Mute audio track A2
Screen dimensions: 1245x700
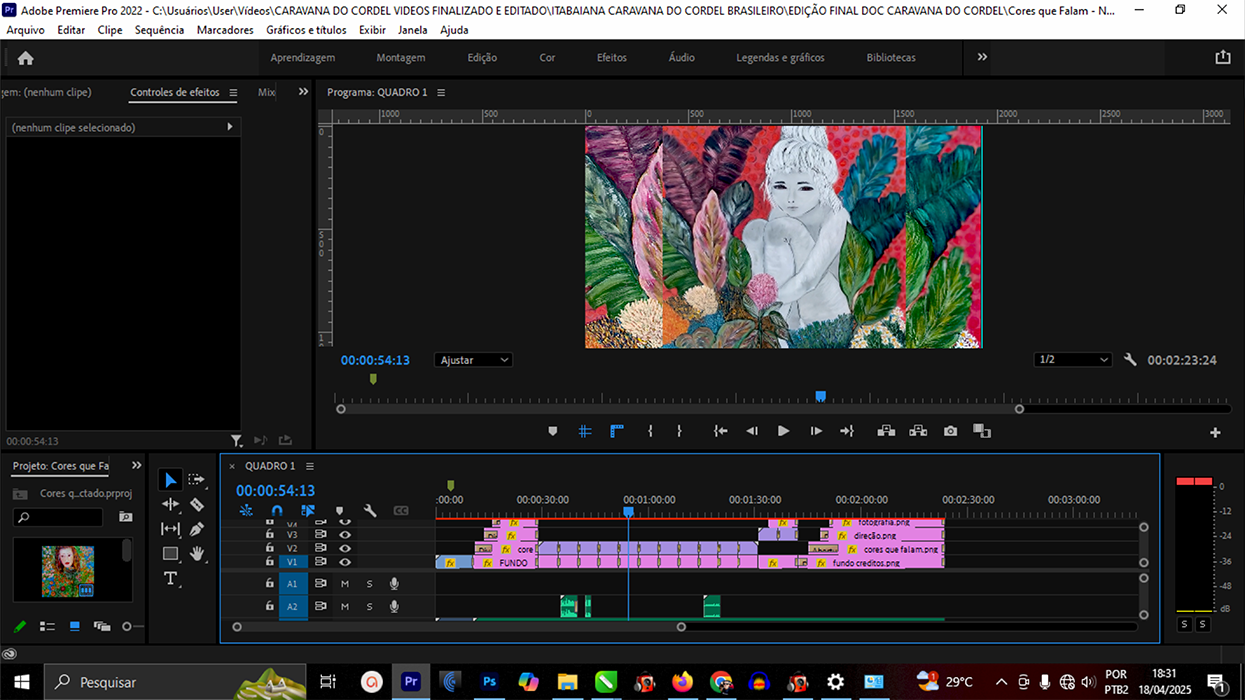[345, 607]
